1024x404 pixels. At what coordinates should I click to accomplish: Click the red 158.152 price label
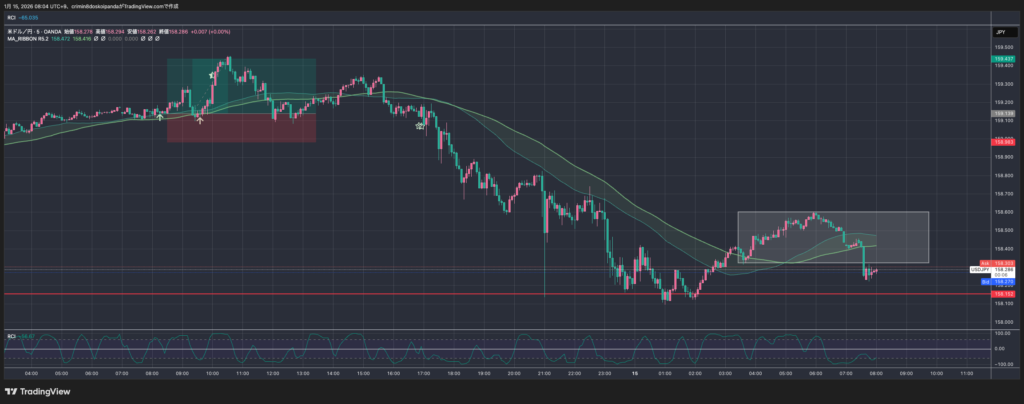(1001, 294)
